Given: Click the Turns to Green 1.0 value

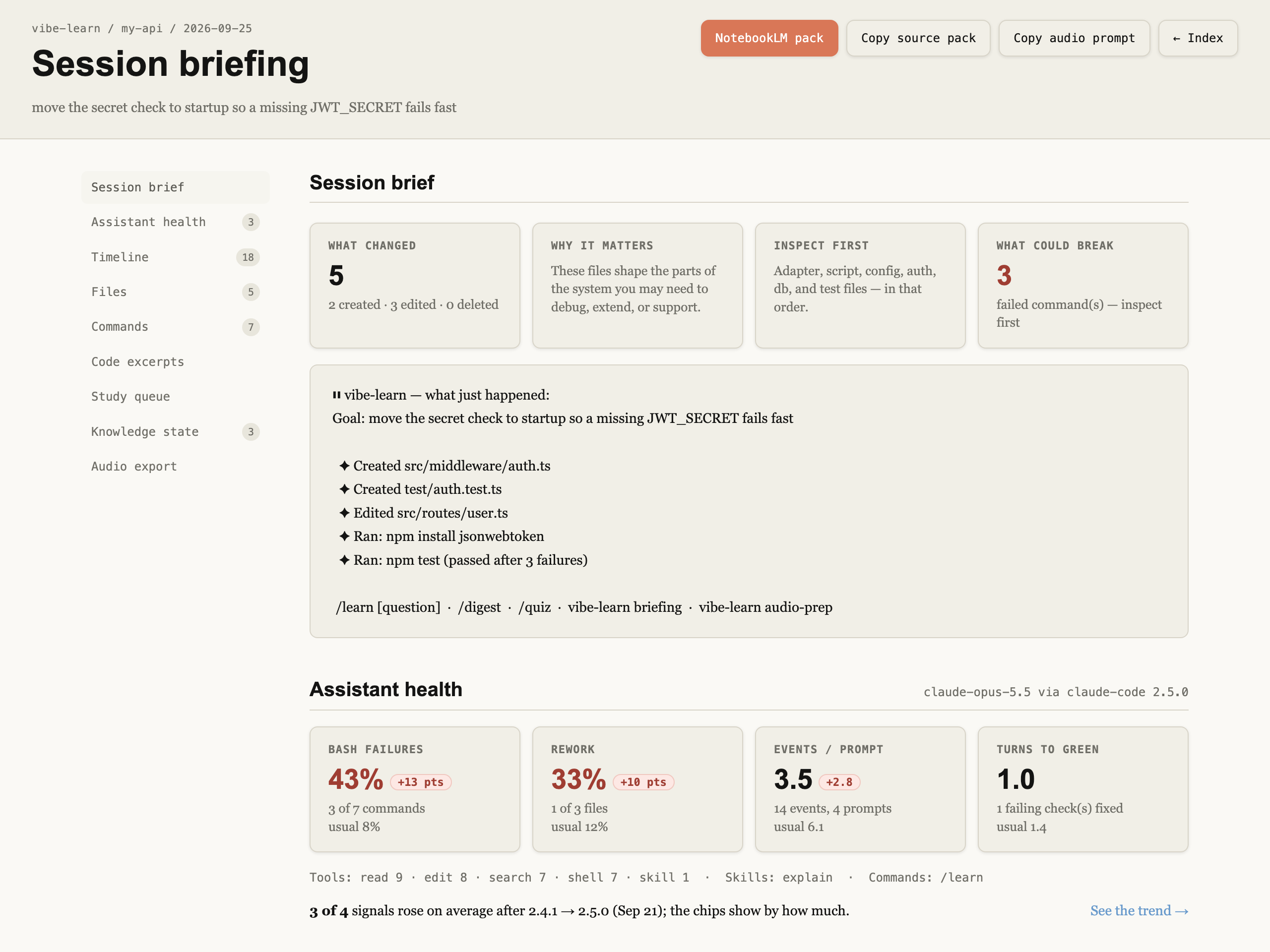Looking at the screenshot, I should [x=1015, y=779].
